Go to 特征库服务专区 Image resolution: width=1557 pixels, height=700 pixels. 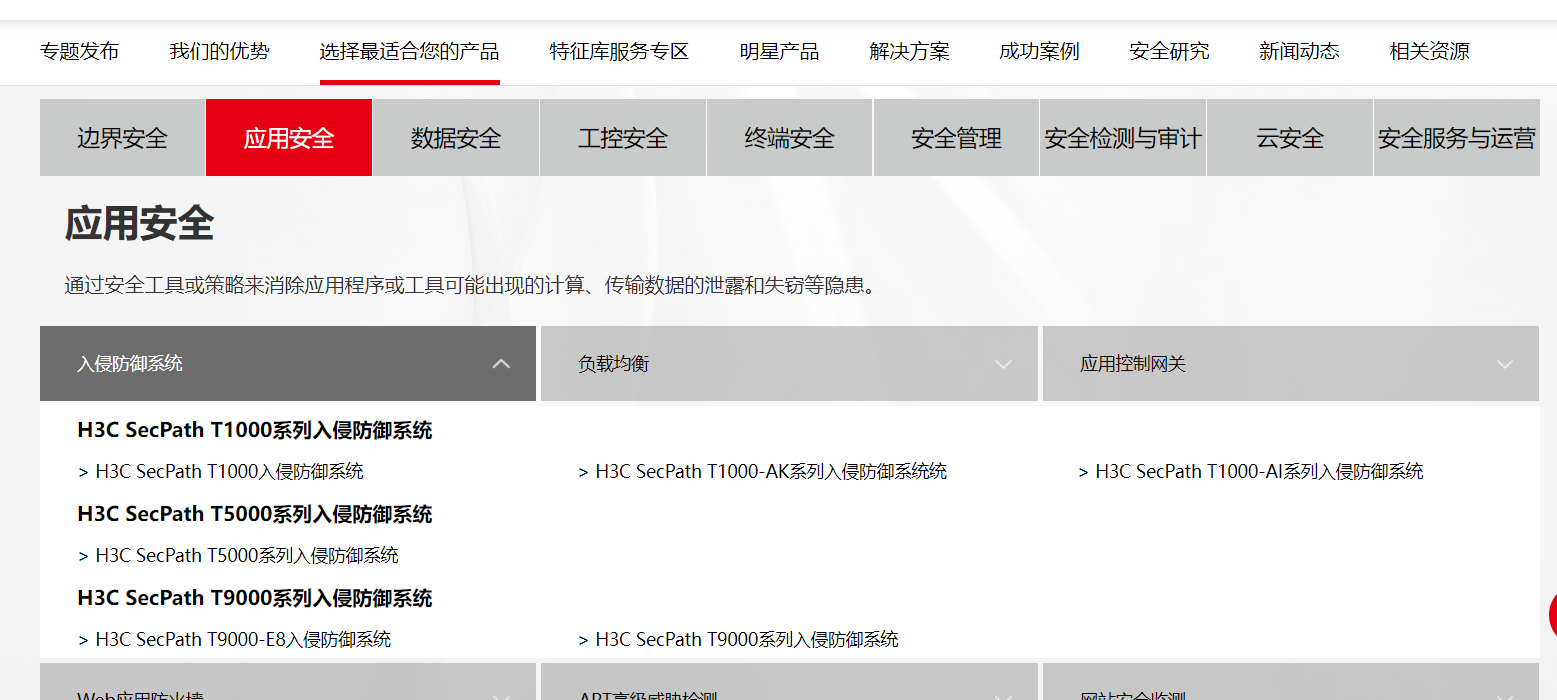point(619,51)
